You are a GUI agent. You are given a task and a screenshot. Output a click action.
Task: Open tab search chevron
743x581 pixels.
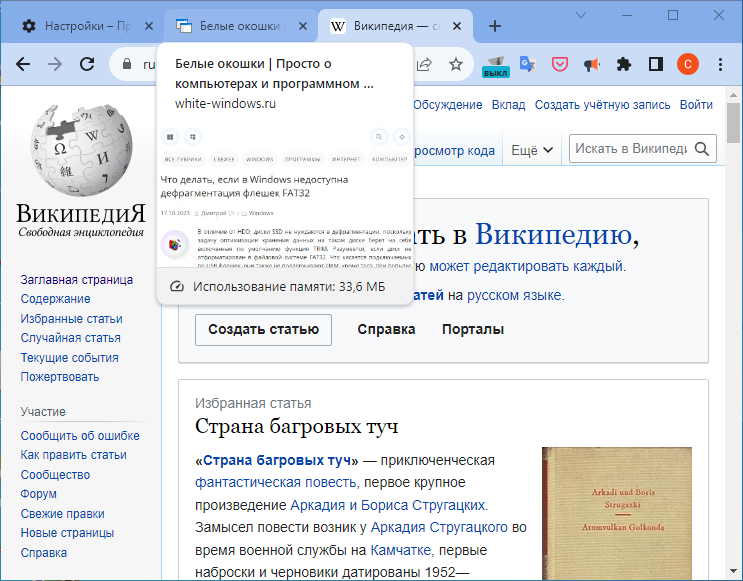click(x=581, y=15)
